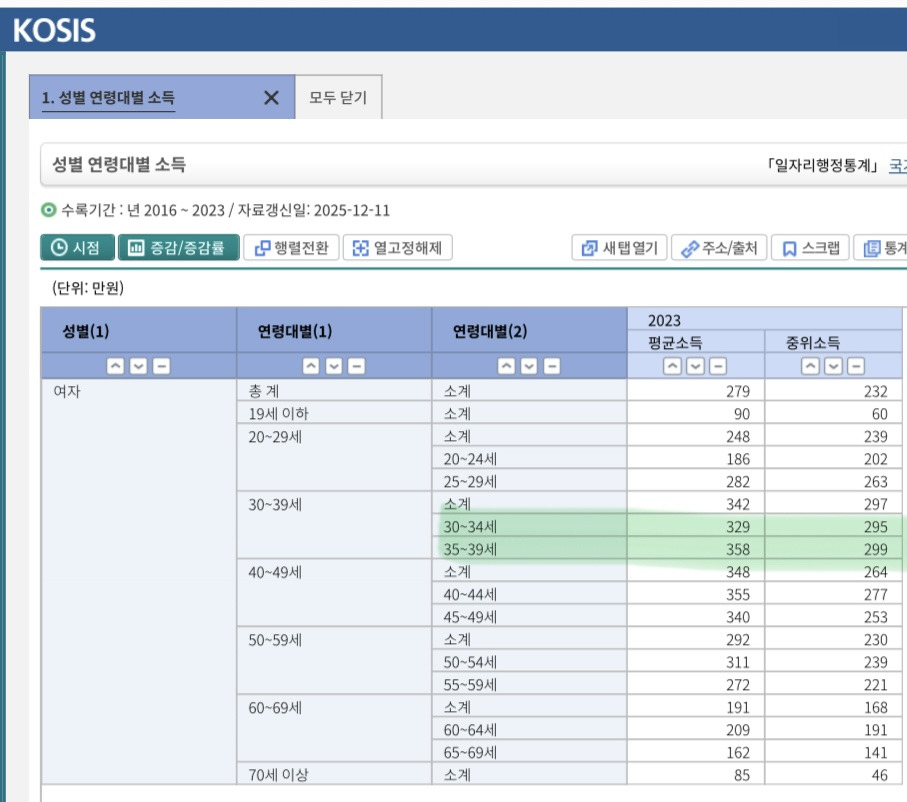Click the 시점 (time period) button
The height and width of the screenshot is (802, 907).
77,248
